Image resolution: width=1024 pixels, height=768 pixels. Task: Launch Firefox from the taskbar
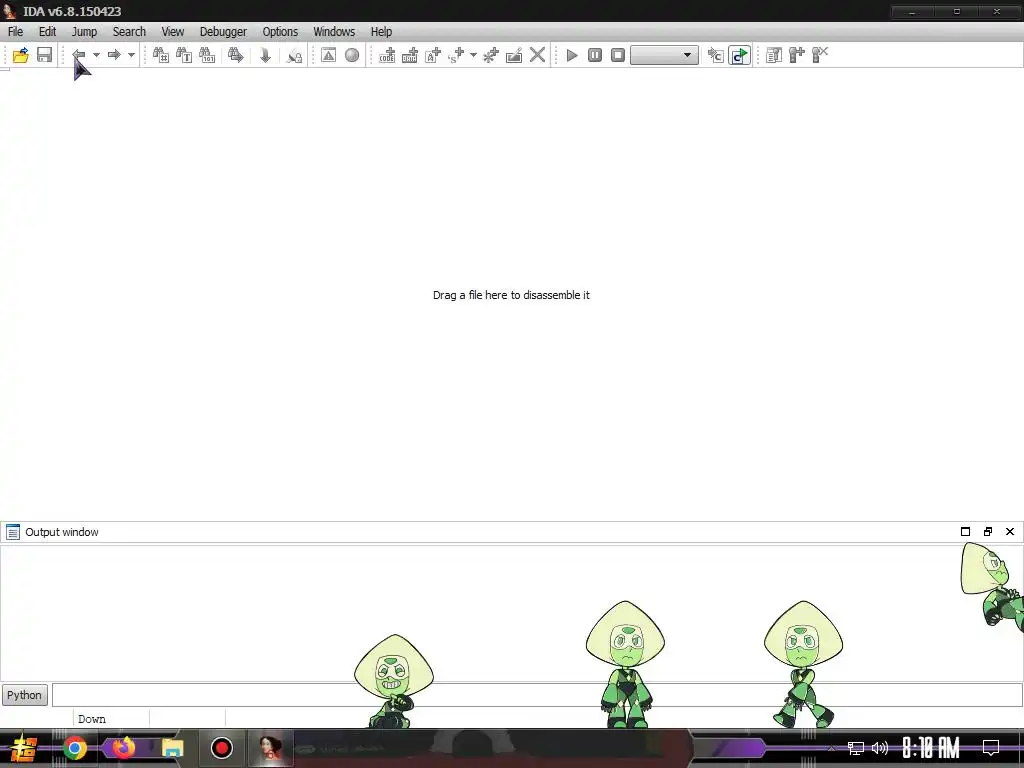123,748
